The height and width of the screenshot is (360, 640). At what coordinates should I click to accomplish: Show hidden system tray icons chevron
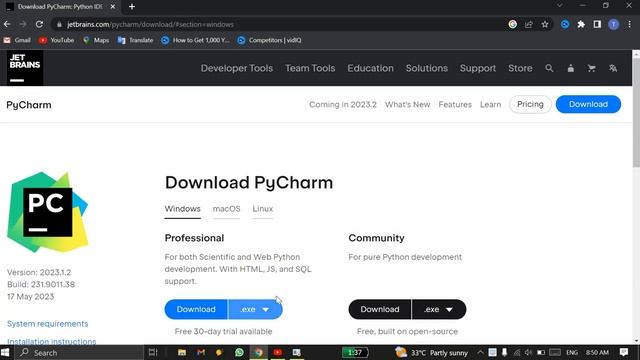pyautogui.click(x=480, y=352)
